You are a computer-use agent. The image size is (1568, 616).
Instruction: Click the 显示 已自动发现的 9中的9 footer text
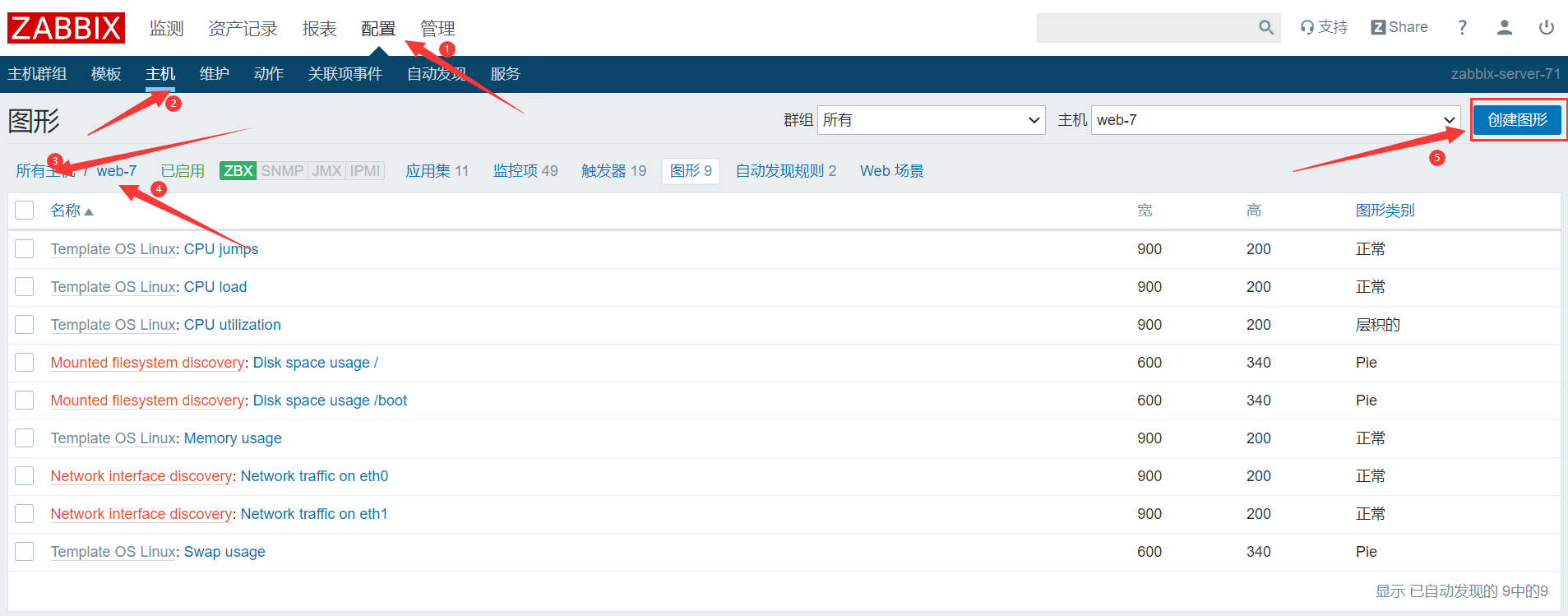coord(1461,591)
